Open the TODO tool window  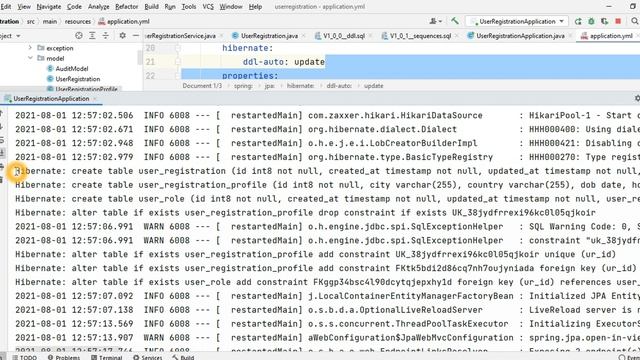(x=24, y=357)
